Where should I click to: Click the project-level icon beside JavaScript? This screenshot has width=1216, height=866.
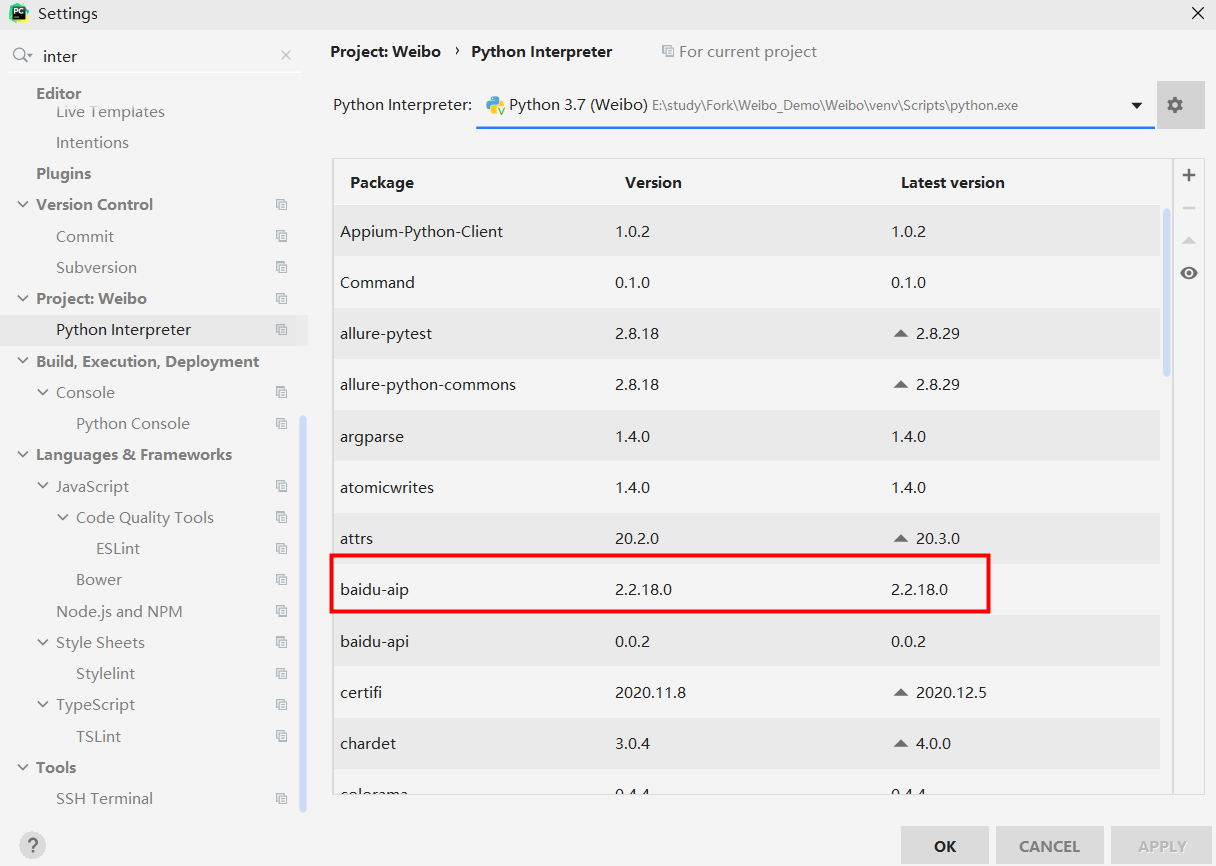click(x=282, y=487)
